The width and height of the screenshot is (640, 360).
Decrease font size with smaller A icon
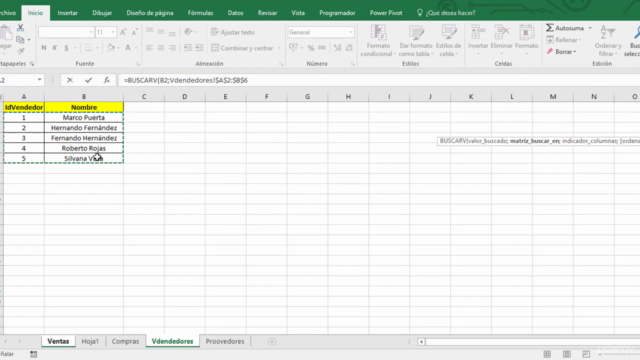click(134, 32)
